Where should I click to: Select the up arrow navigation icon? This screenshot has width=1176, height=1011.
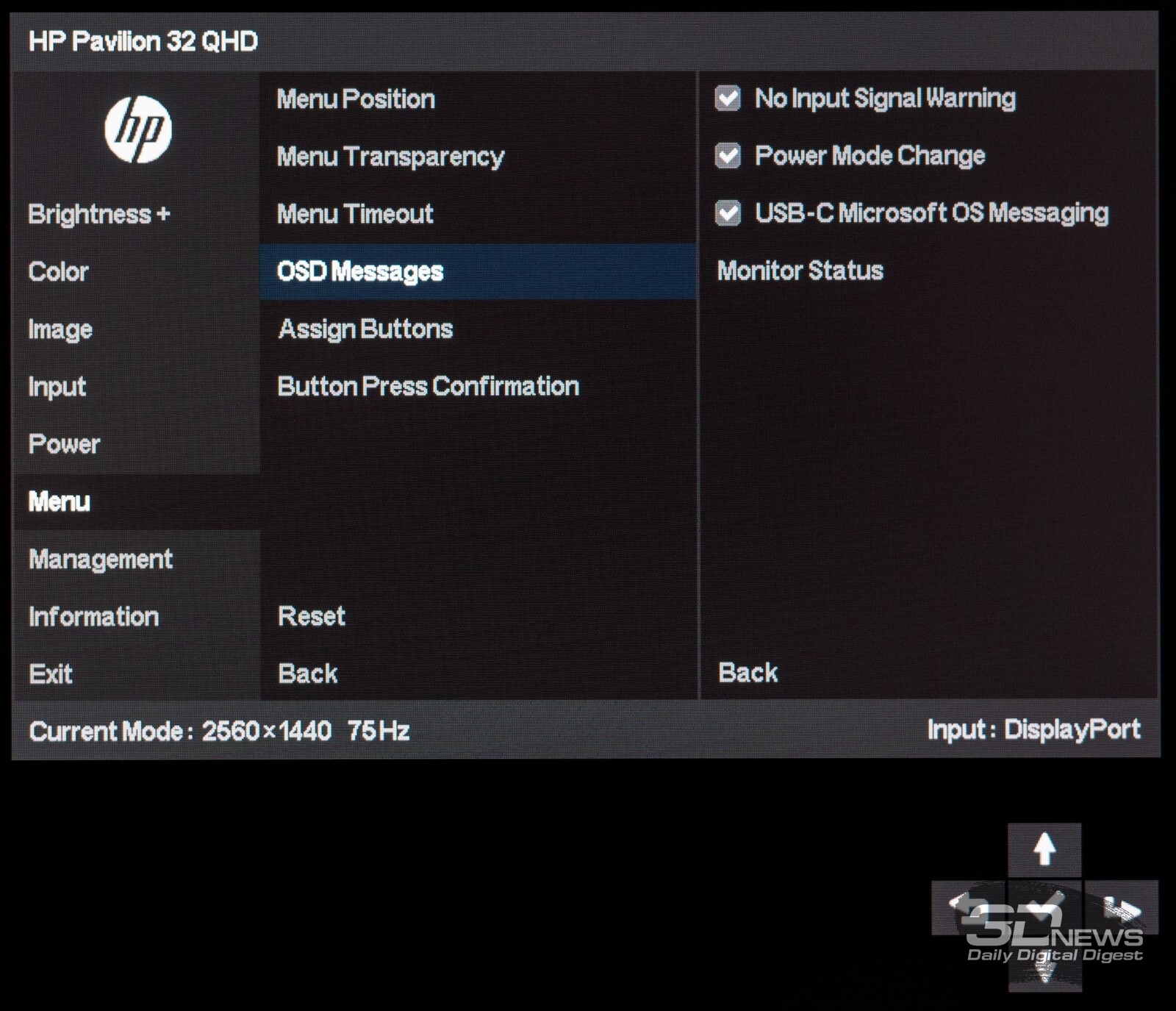(x=1044, y=850)
